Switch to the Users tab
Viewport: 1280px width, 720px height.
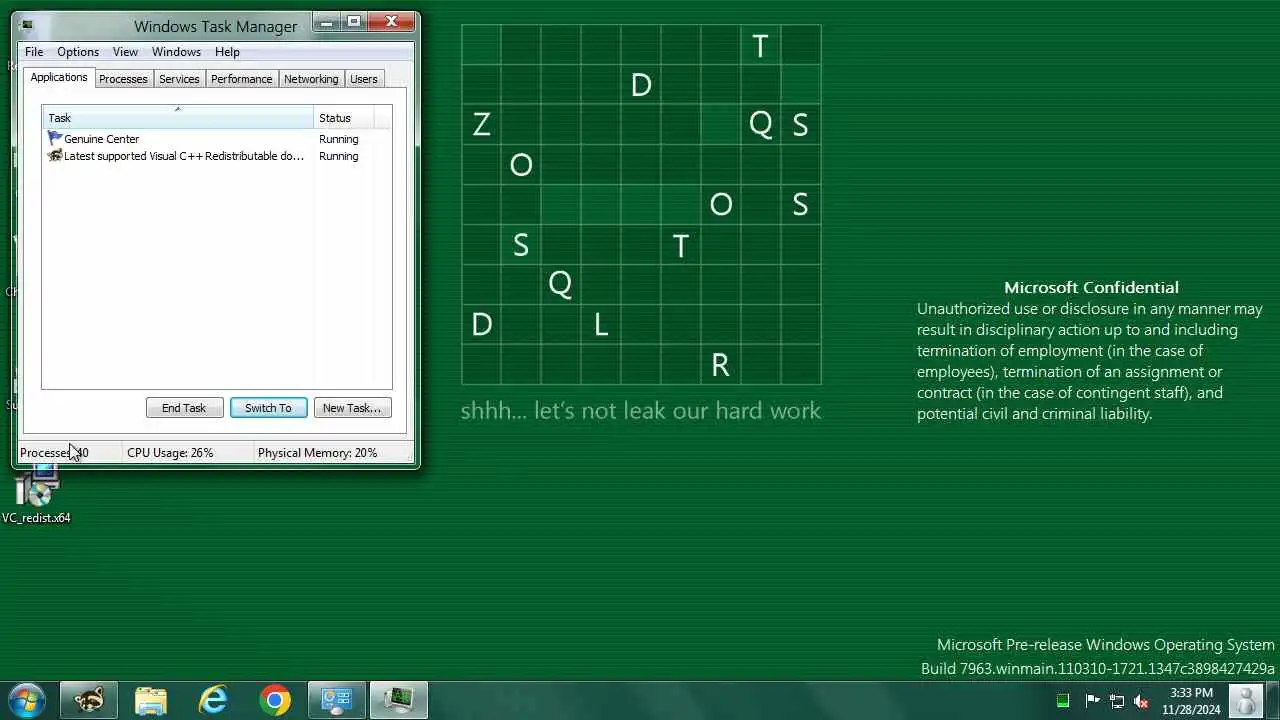(364, 79)
